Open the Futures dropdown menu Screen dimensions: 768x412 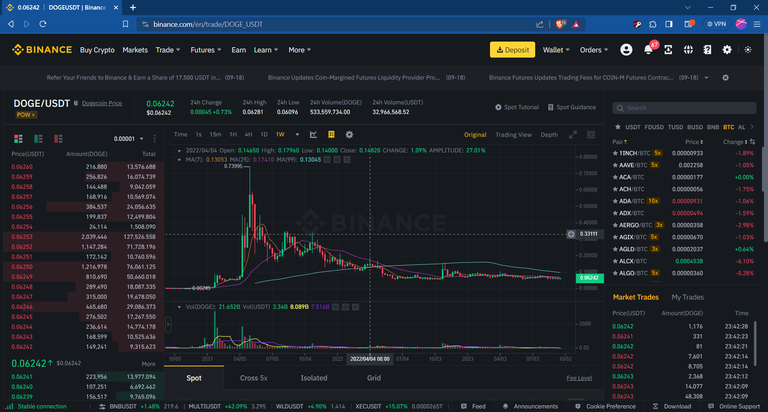click(206, 50)
